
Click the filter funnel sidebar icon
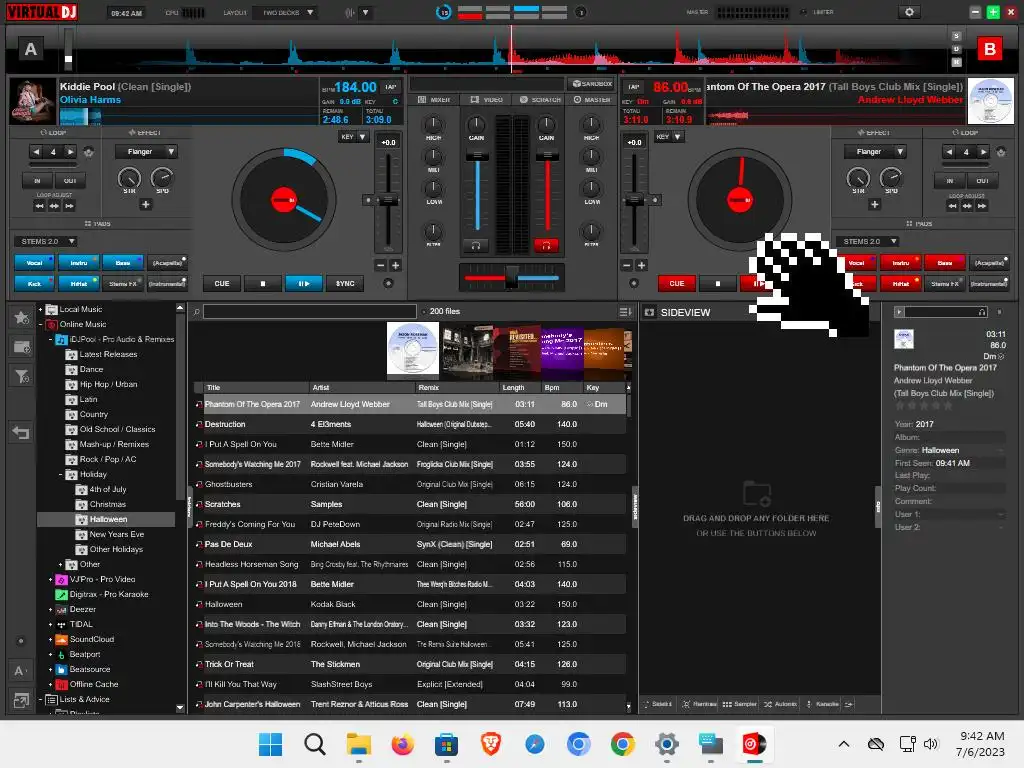pos(22,376)
